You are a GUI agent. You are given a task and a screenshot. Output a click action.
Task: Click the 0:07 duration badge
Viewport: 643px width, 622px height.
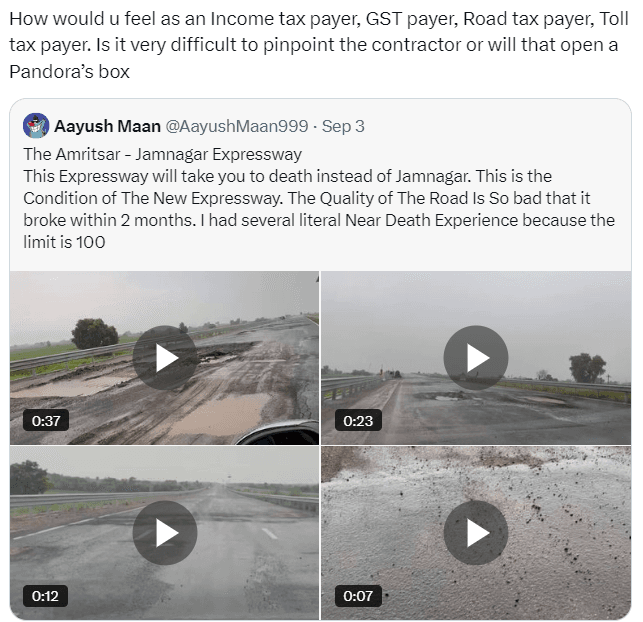(x=358, y=596)
